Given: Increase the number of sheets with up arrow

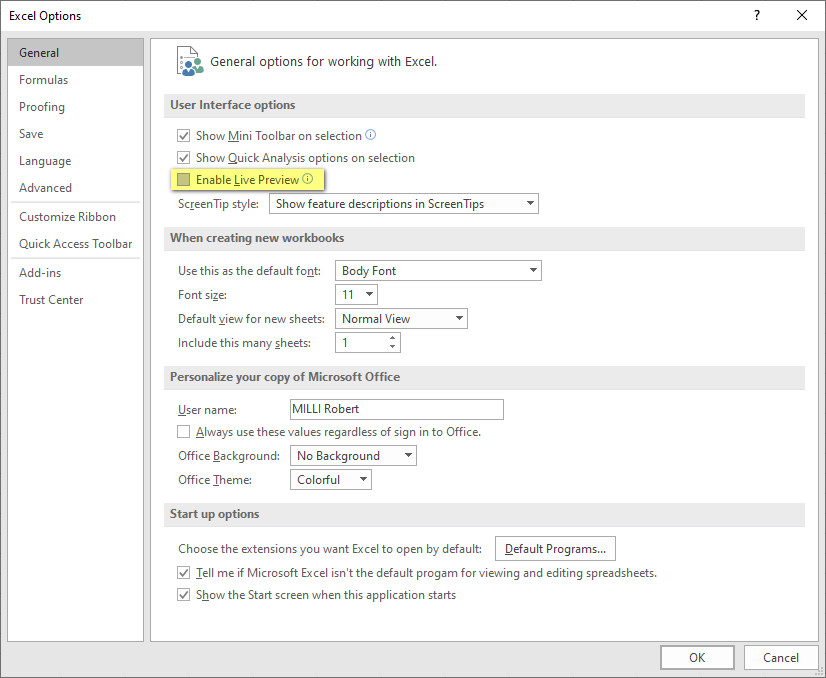Looking at the screenshot, I should tap(392, 338).
